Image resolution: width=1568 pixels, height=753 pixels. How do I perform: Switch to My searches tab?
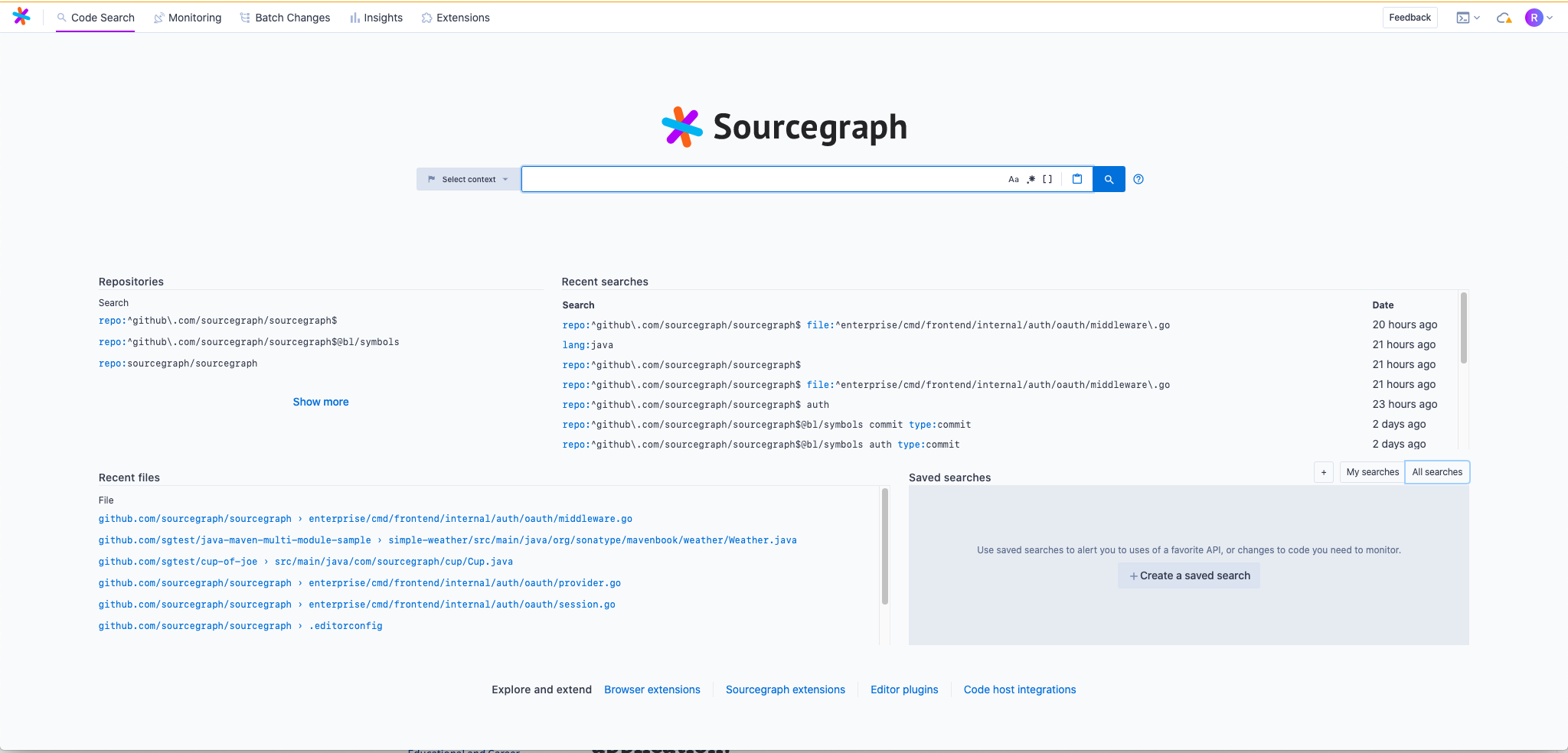point(1372,472)
